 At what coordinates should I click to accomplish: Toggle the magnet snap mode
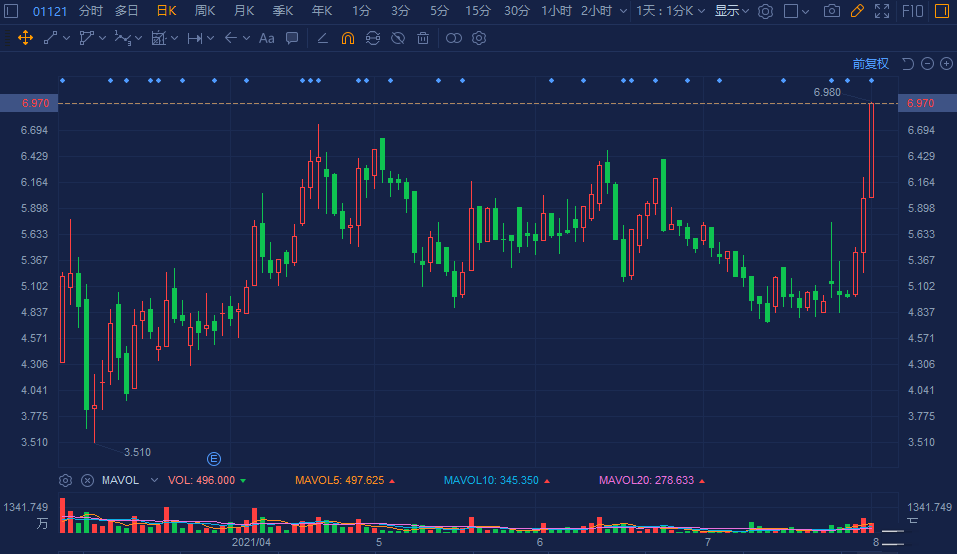click(x=348, y=38)
